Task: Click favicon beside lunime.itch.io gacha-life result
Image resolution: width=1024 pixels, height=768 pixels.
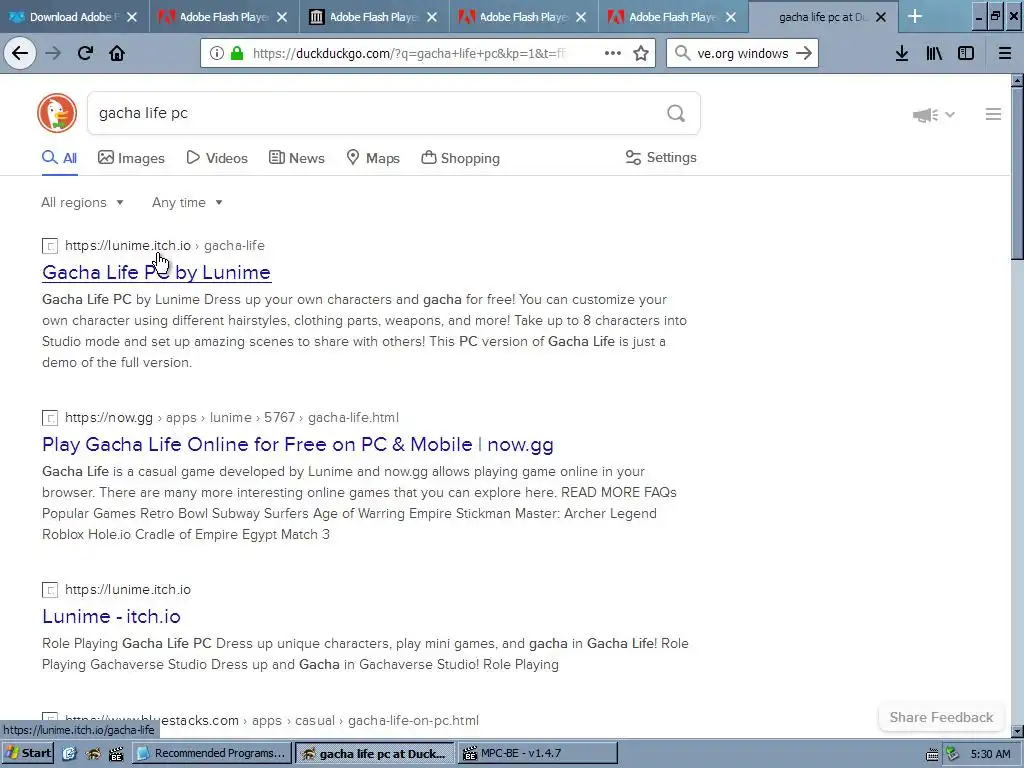Action: tap(50, 246)
